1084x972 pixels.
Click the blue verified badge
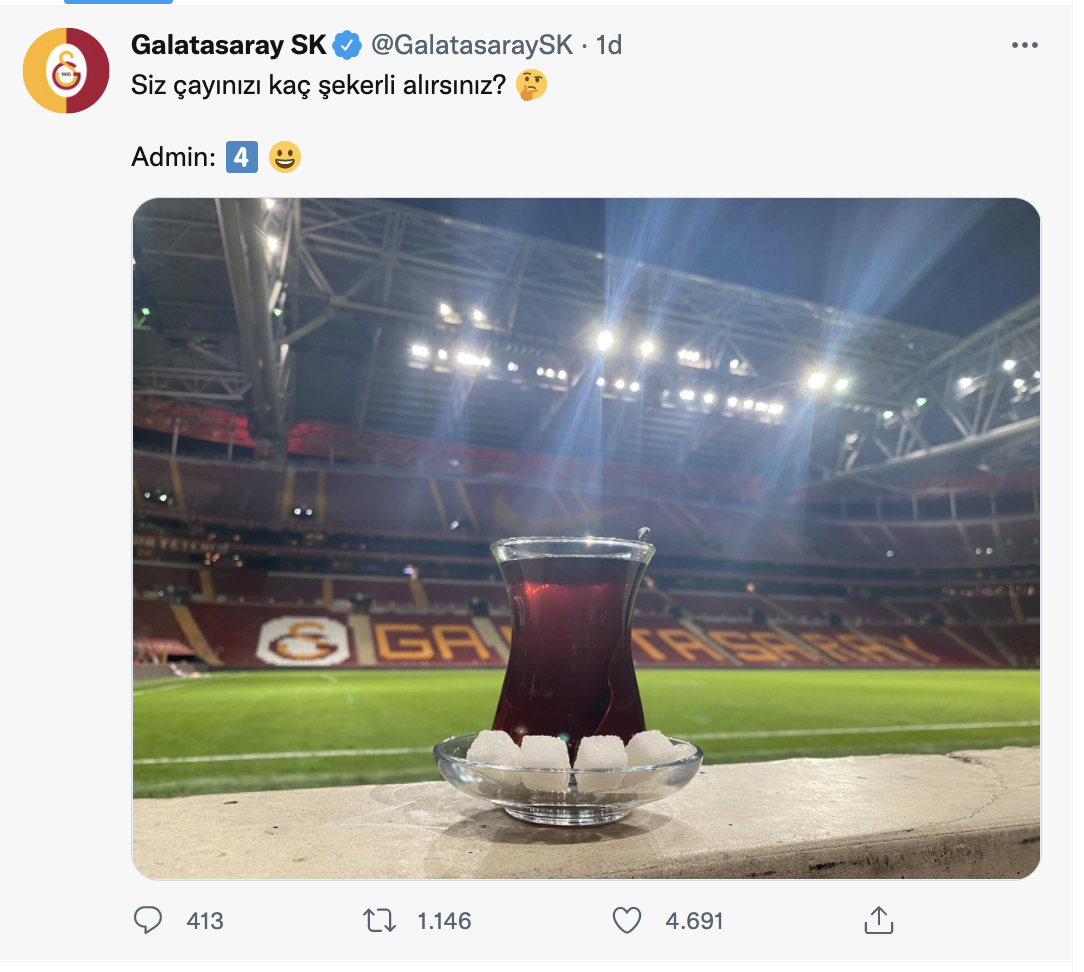coord(347,45)
